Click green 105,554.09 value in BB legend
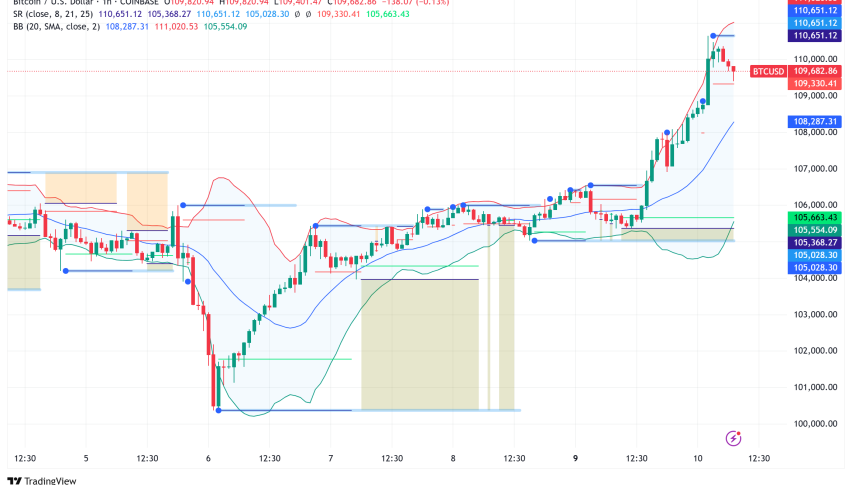Viewport: 852px width, 485px height. (x=225, y=27)
